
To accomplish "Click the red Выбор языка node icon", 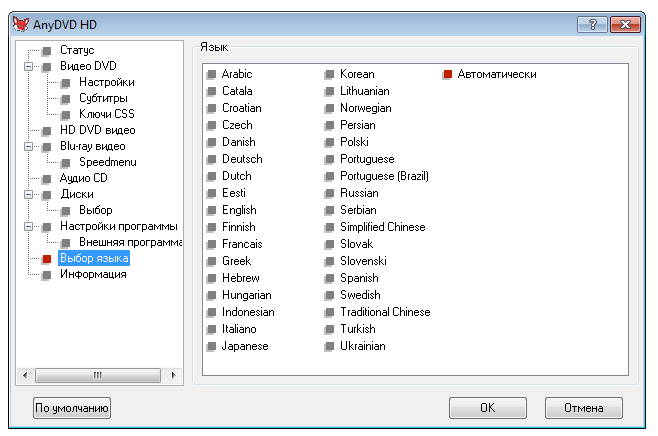I will 47,259.
